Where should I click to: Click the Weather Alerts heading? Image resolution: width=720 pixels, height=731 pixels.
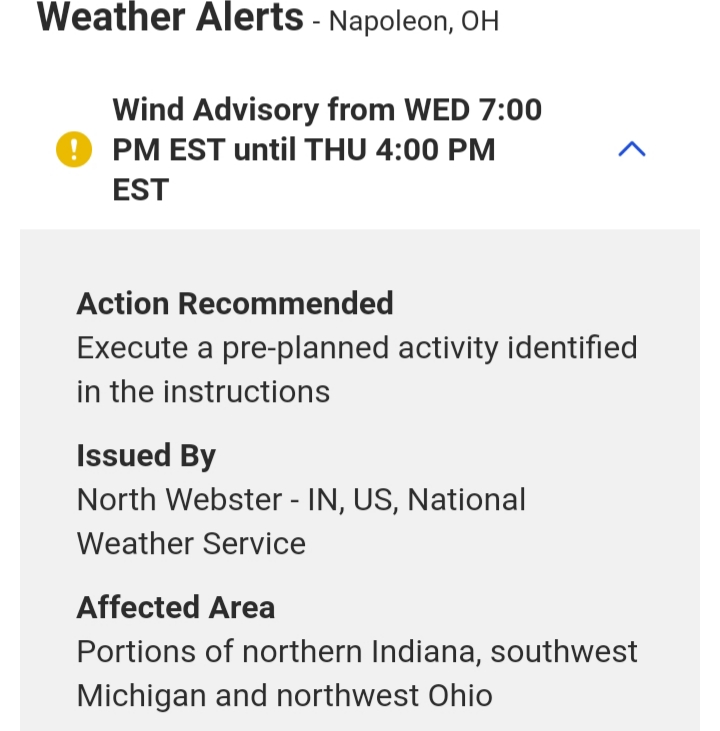click(170, 17)
